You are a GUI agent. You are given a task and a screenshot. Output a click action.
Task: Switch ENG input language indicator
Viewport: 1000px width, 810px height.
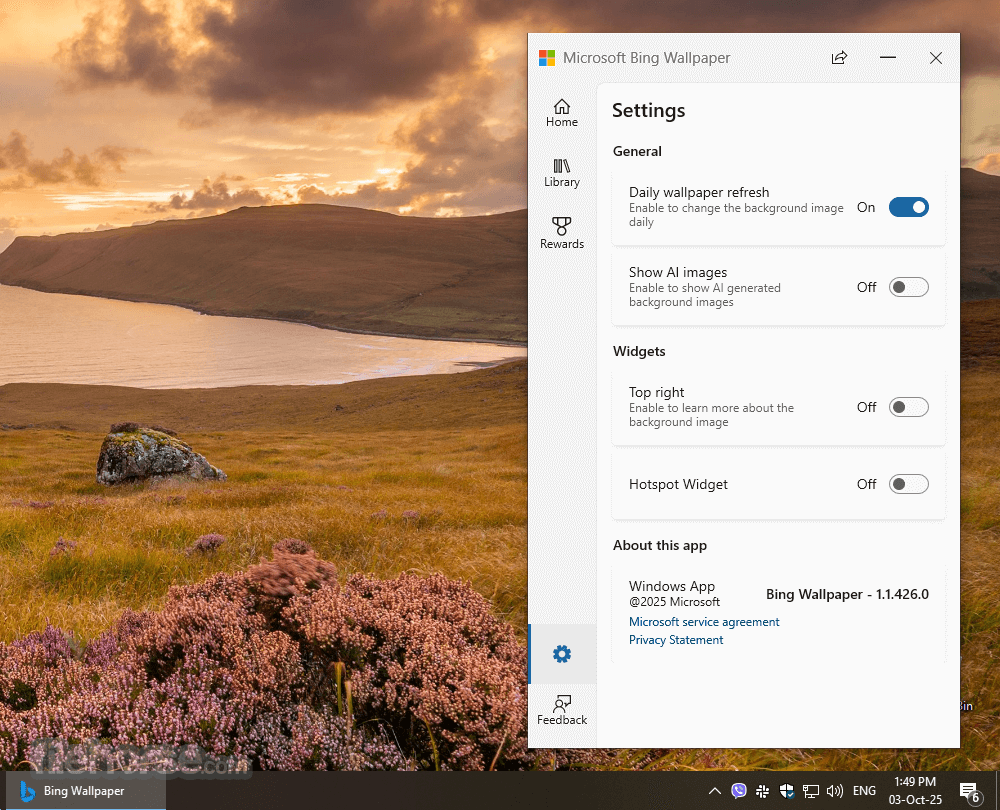point(864,791)
